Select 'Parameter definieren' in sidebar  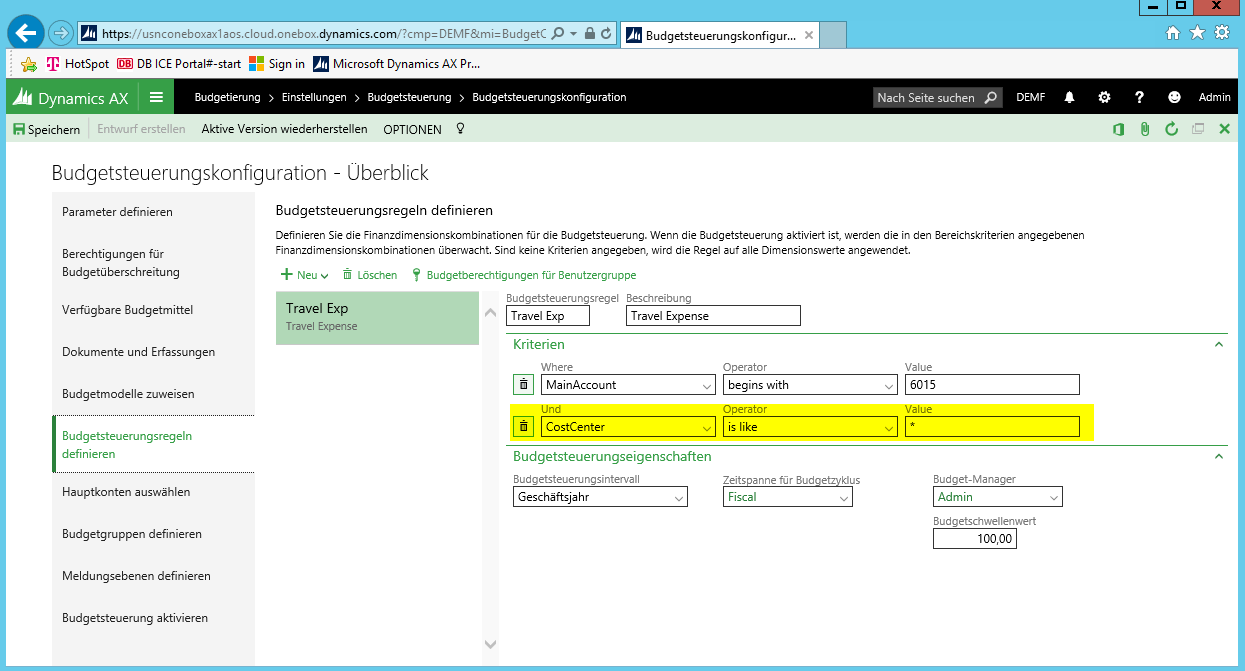pyautogui.click(x=117, y=212)
